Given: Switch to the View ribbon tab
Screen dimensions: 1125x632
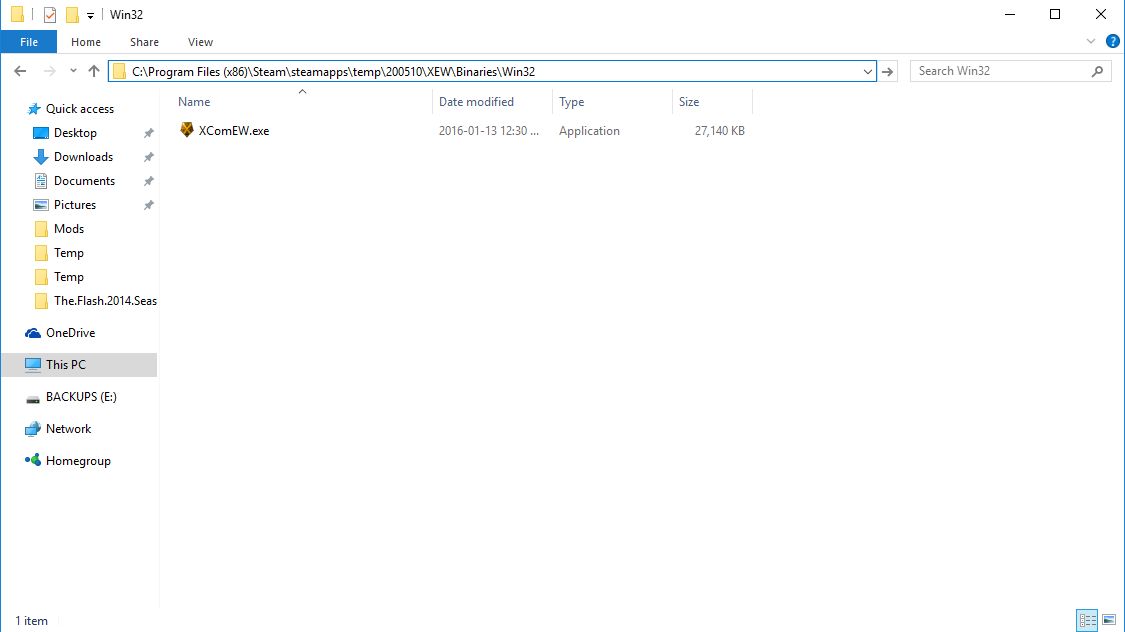Looking at the screenshot, I should 200,42.
